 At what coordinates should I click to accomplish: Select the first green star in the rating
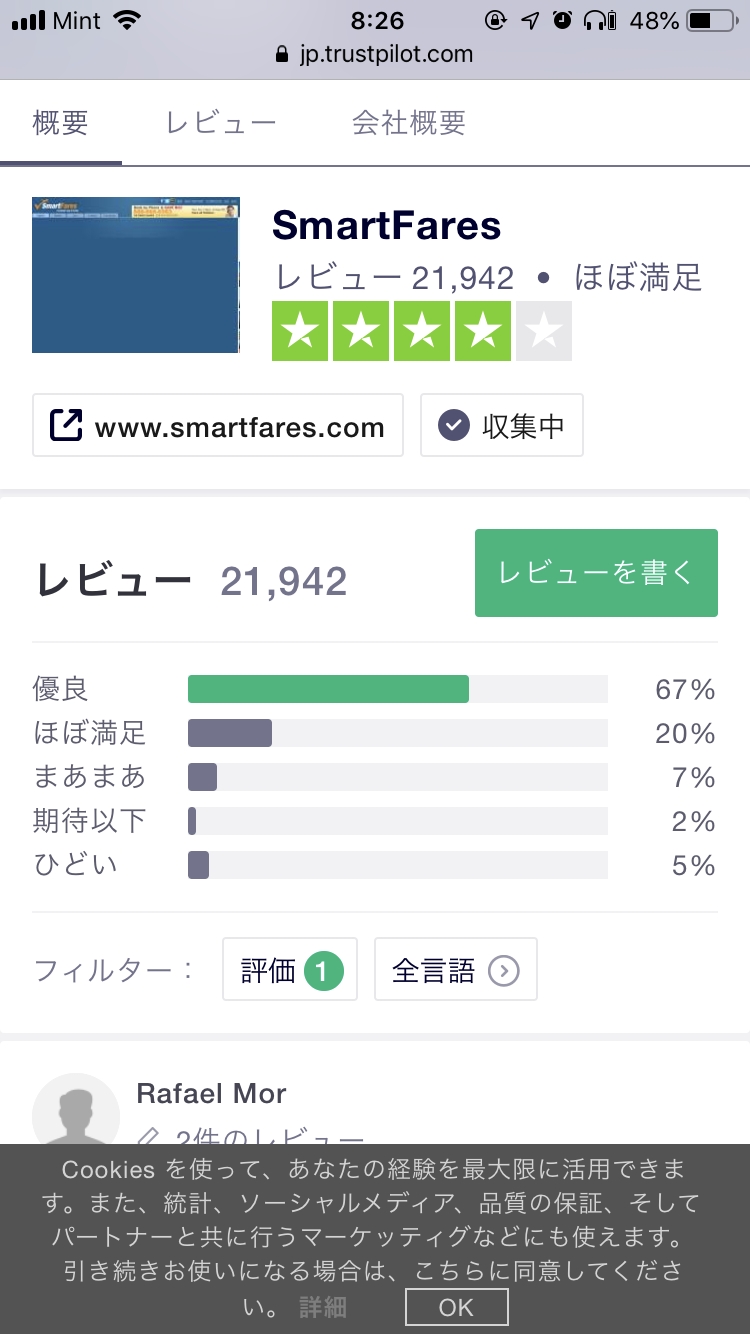click(x=301, y=330)
